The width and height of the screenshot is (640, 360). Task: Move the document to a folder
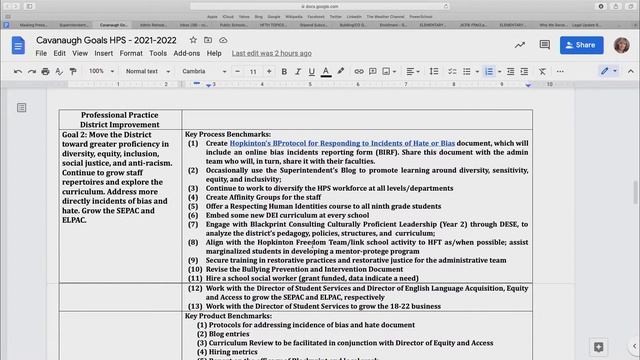[x=208, y=40]
